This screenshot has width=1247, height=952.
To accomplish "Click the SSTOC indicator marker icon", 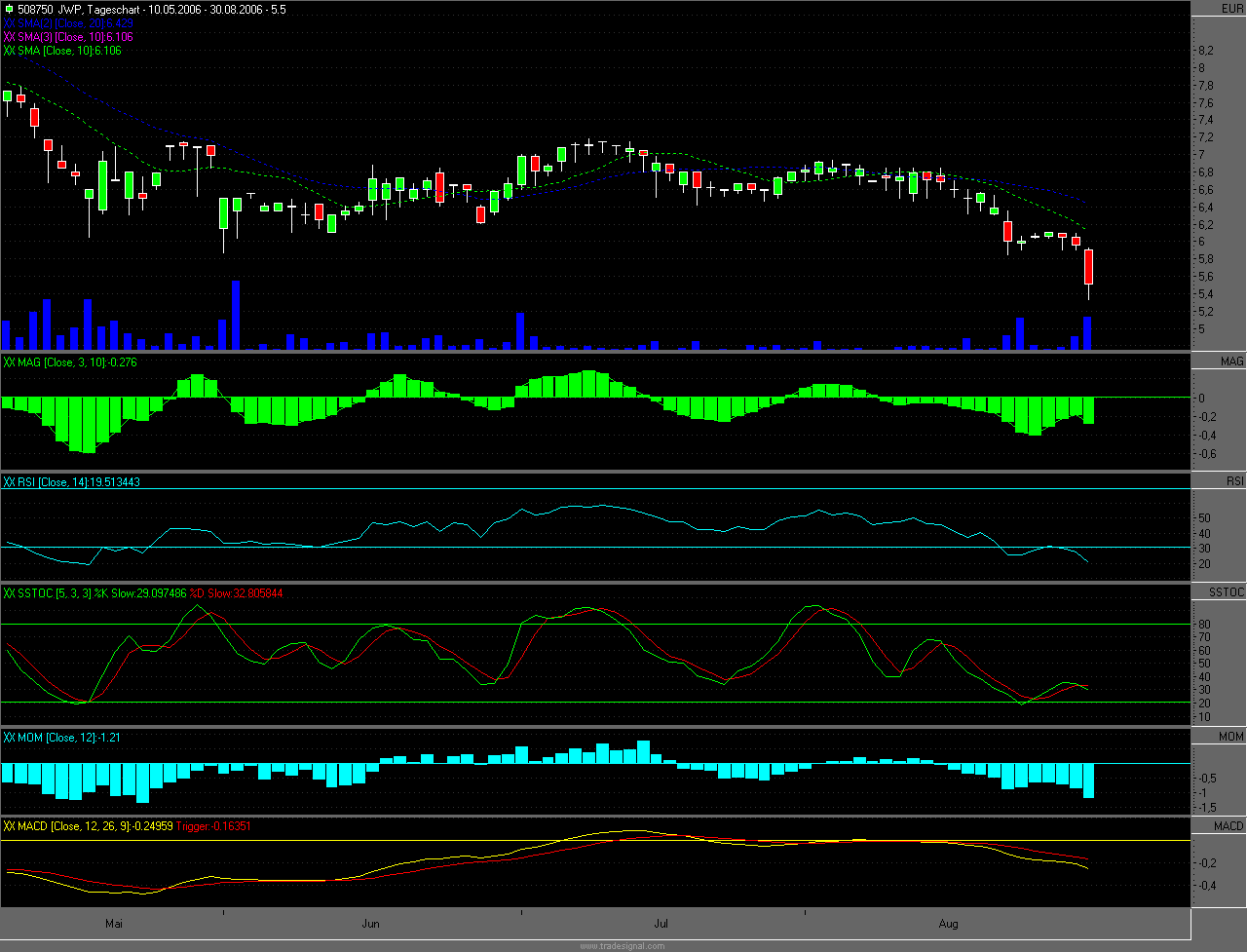I will coord(9,592).
